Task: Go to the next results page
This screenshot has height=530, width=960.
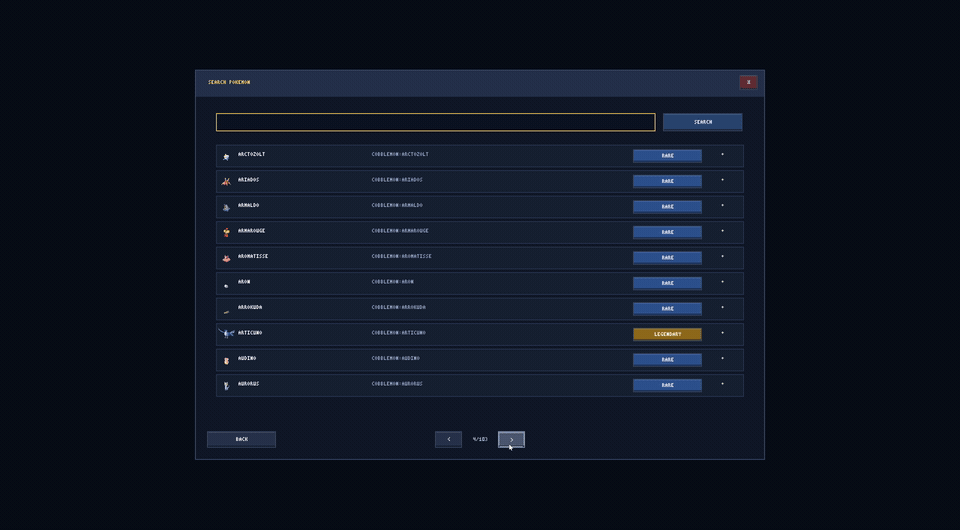Action: click(511, 439)
